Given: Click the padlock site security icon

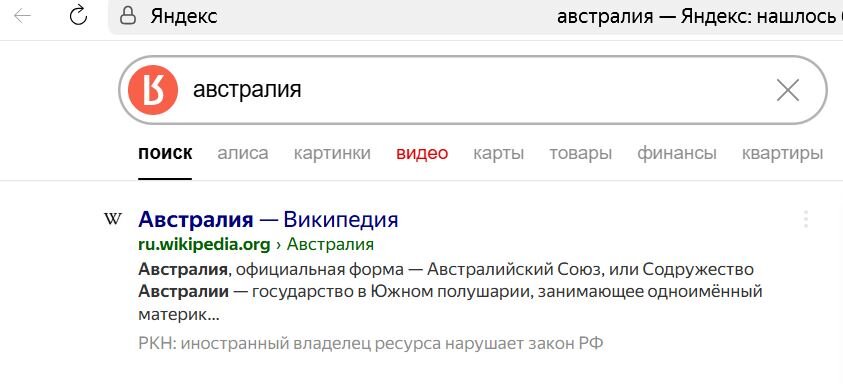Looking at the screenshot, I should 127,16.
